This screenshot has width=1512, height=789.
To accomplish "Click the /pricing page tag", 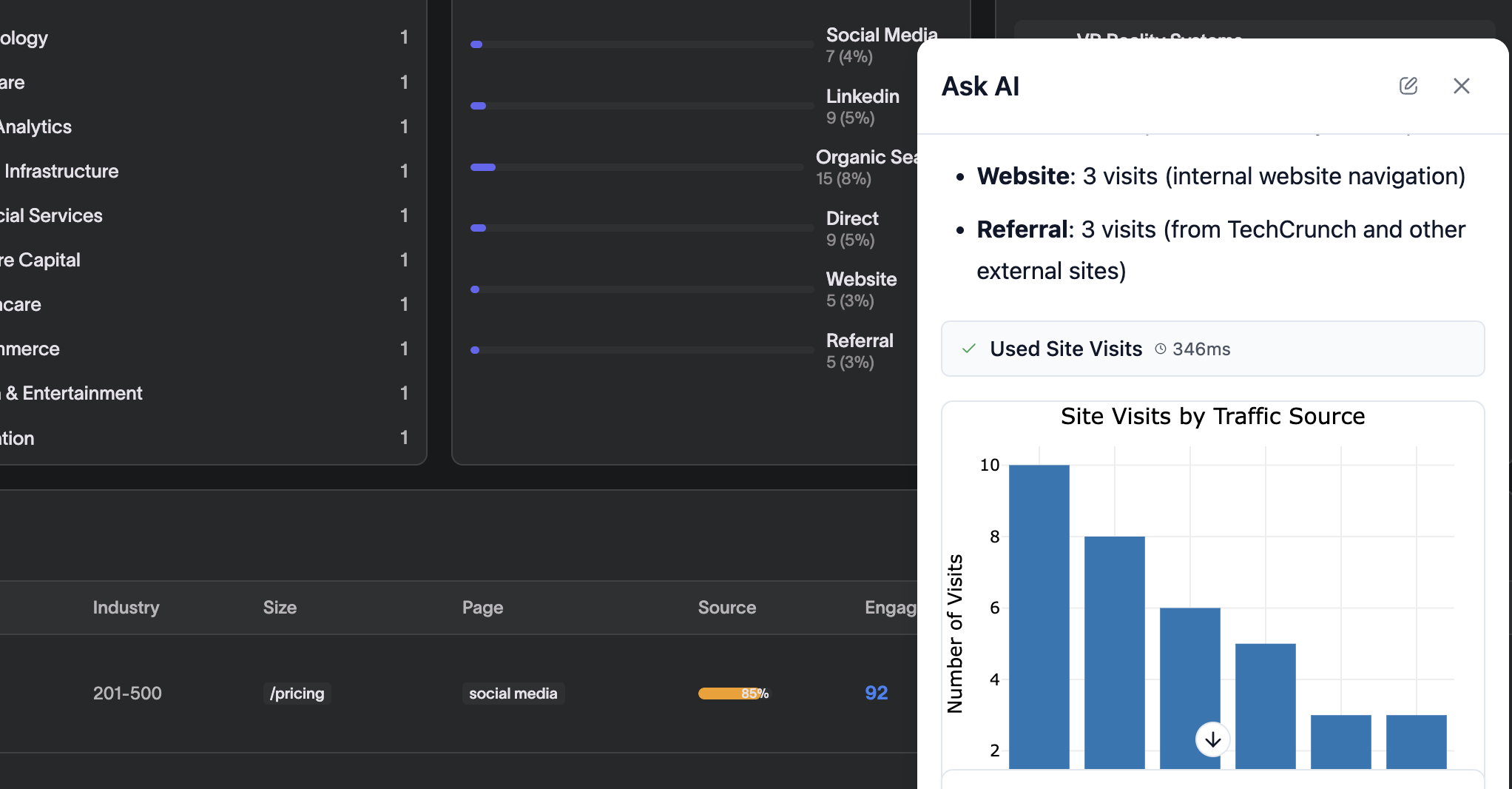I will tap(297, 694).
